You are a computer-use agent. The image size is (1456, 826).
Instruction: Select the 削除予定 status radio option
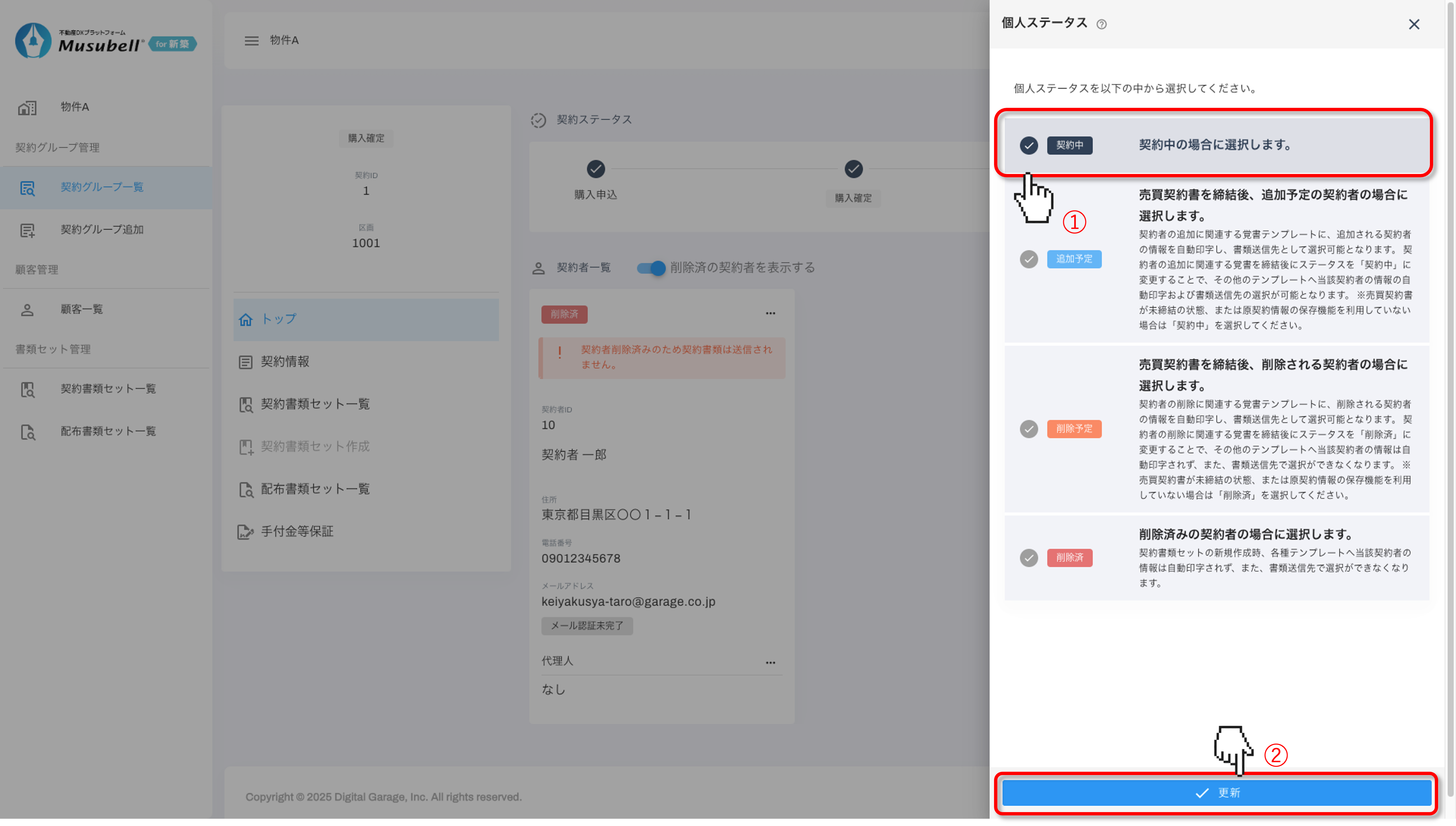[x=1029, y=429]
